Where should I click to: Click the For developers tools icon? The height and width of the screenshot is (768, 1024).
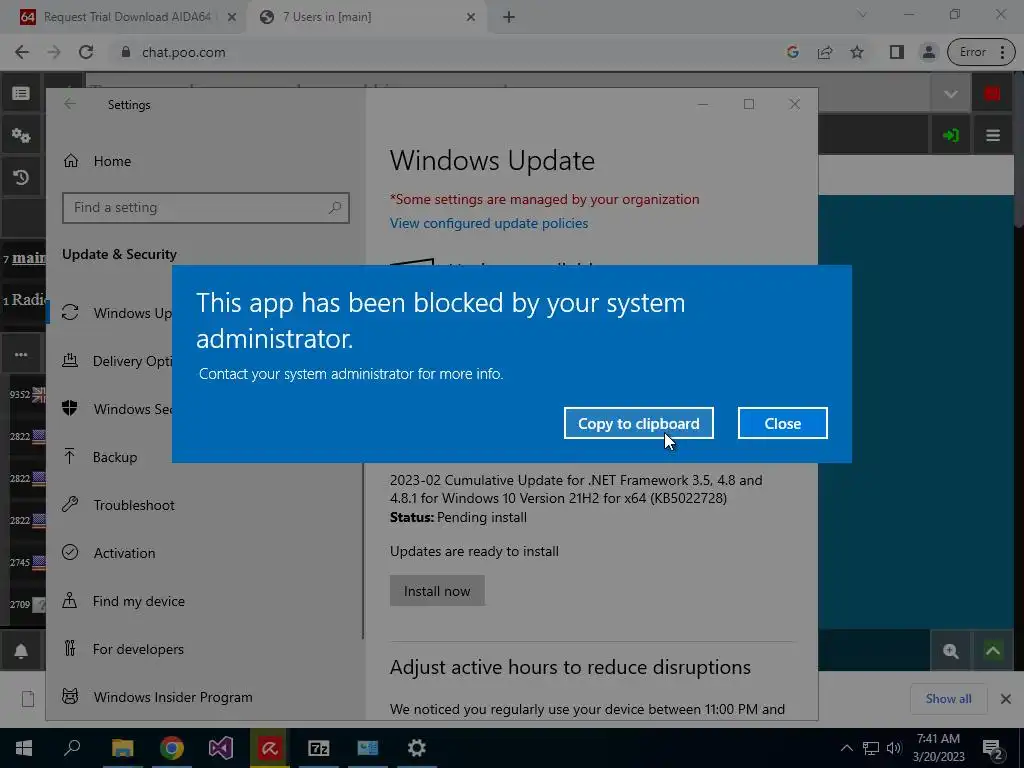point(70,648)
